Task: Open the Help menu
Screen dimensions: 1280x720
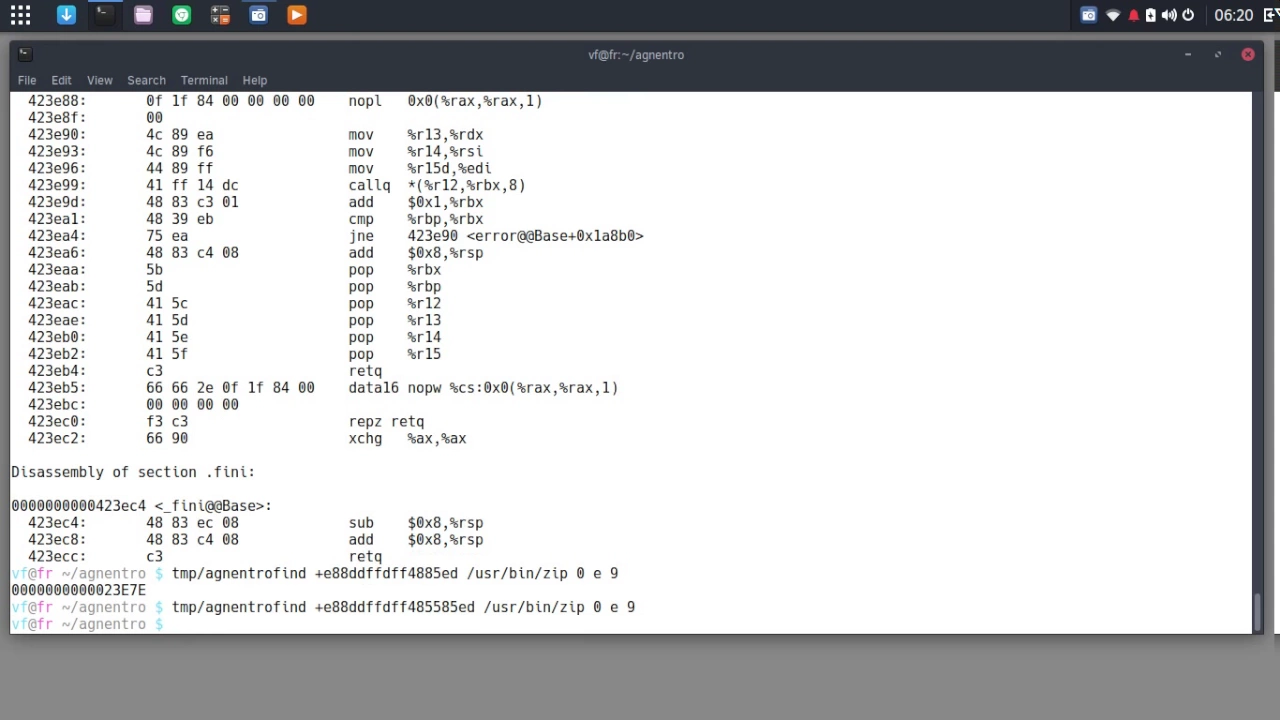Action: click(x=254, y=80)
